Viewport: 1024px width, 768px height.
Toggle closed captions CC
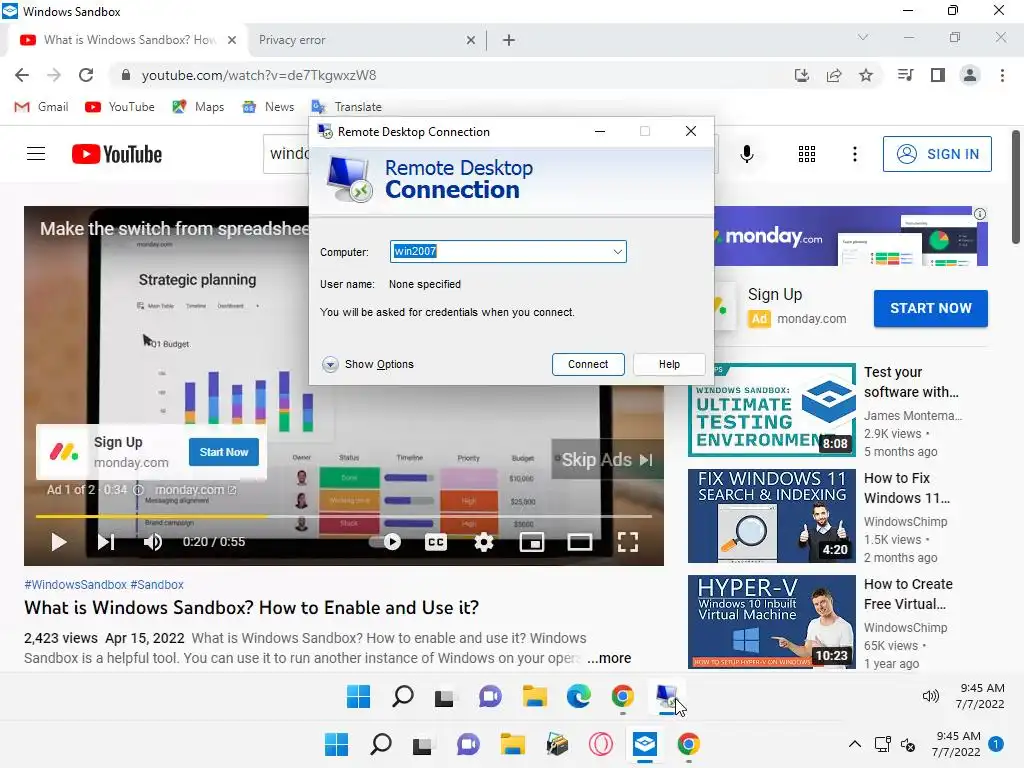436,542
